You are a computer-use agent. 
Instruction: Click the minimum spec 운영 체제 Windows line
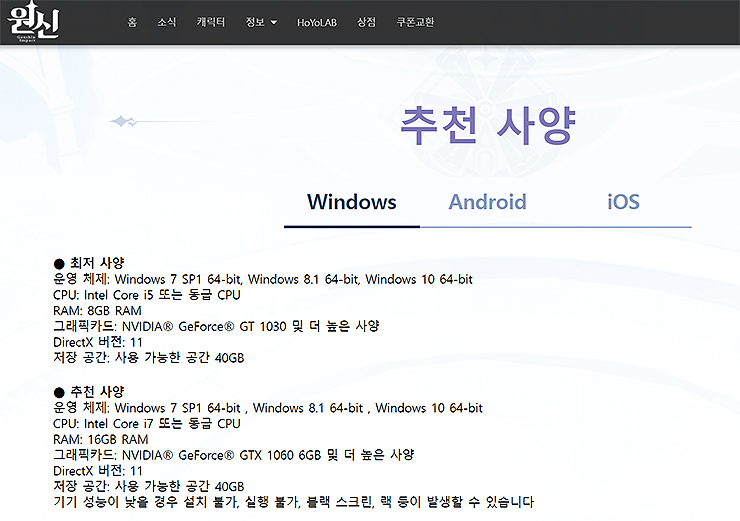pos(263,279)
